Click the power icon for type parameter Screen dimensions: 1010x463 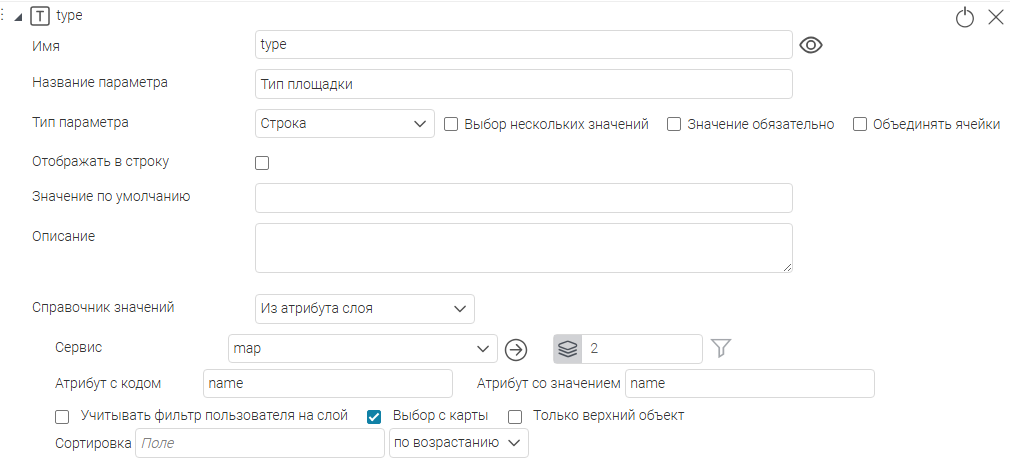(965, 17)
